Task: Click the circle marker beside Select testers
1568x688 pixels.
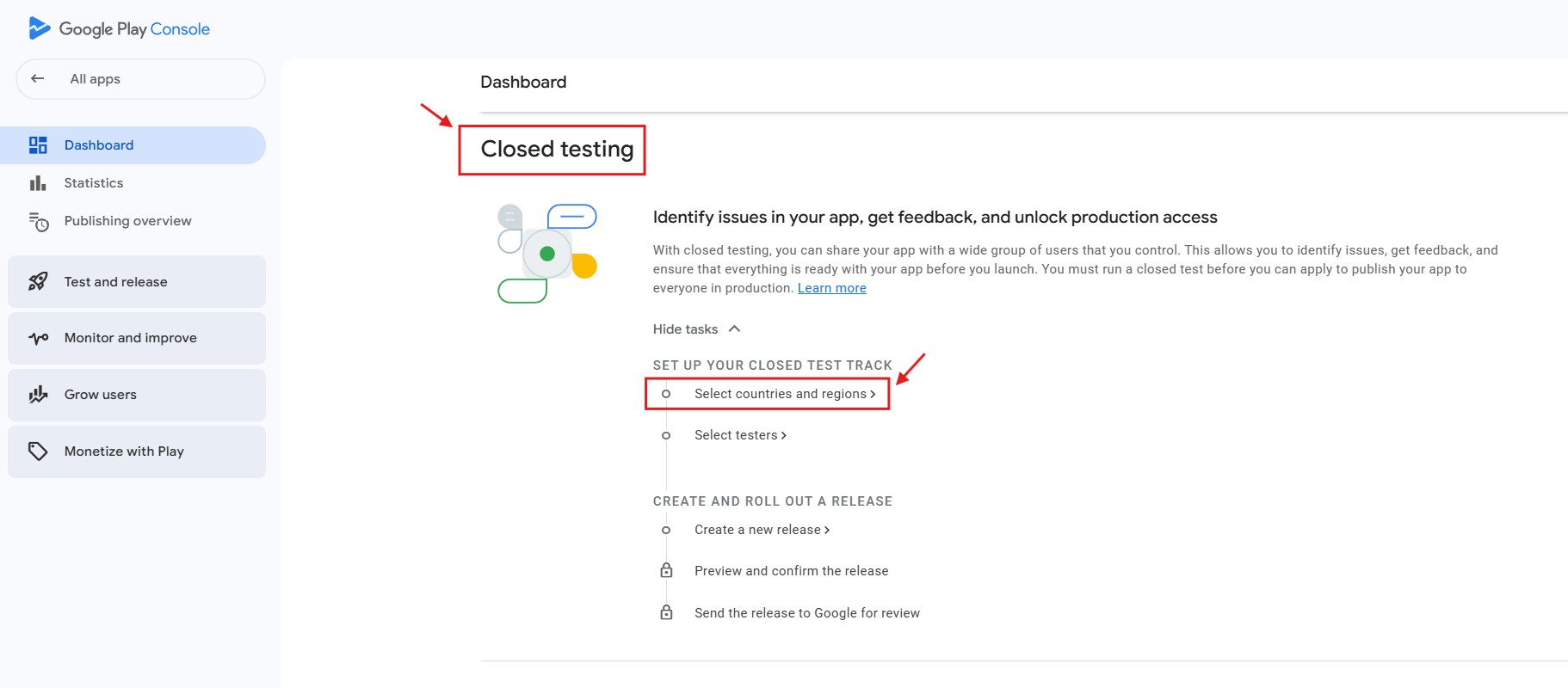Action: click(666, 435)
